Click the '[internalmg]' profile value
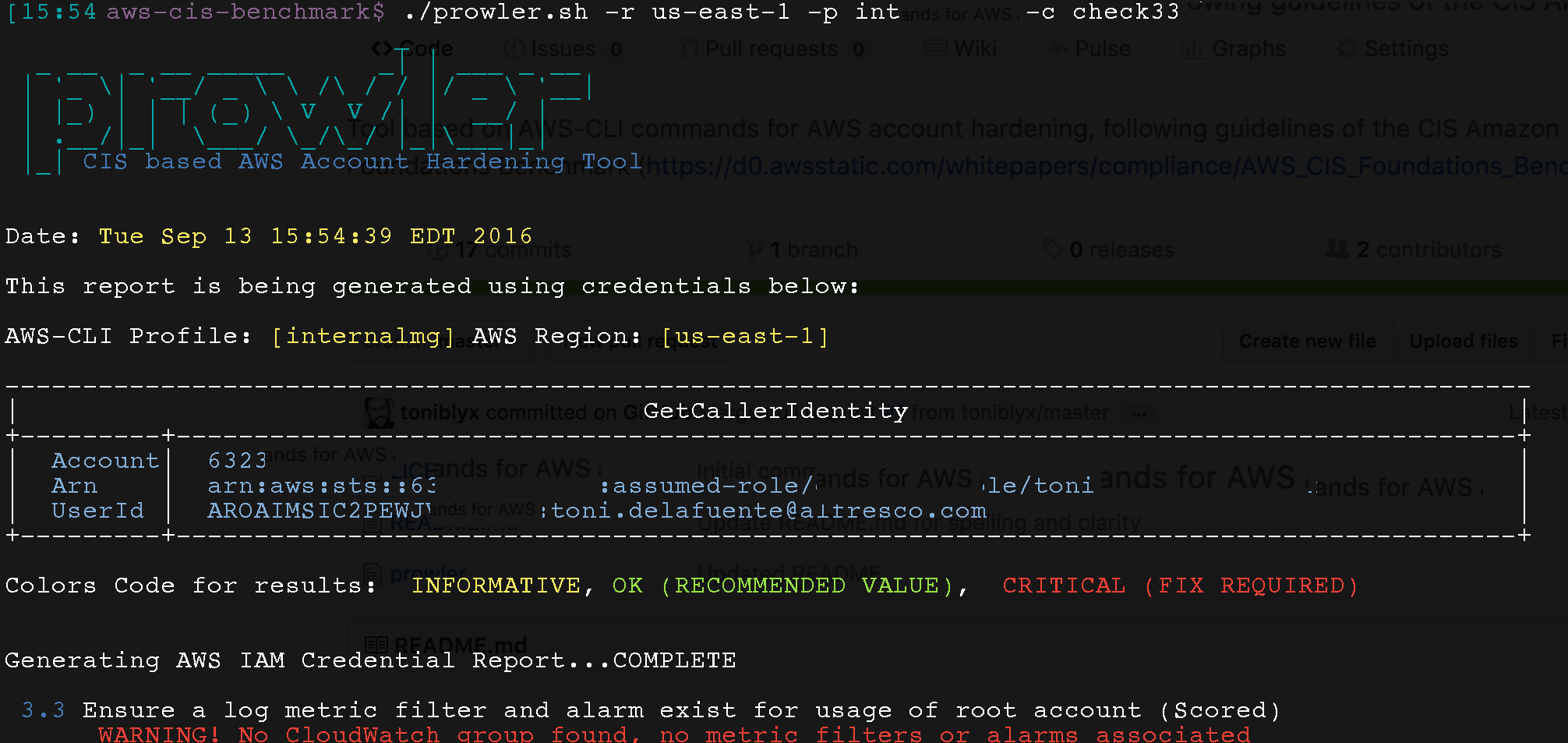 point(362,337)
